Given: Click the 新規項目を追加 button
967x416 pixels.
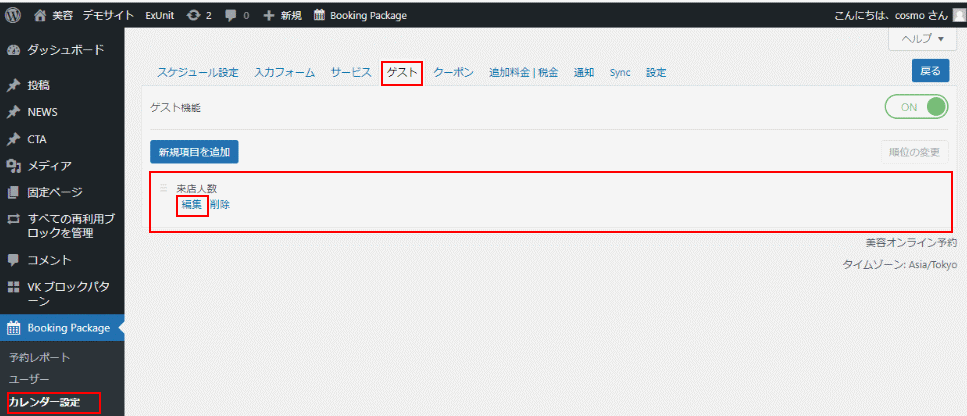Looking at the screenshot, I should coord(194,152).
